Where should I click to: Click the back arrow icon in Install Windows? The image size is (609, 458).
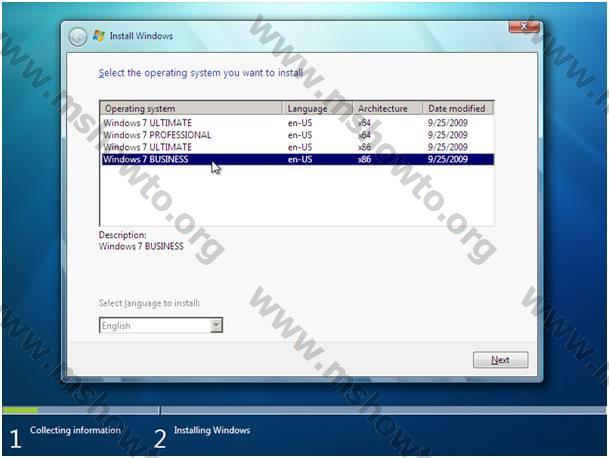point(78,37)
